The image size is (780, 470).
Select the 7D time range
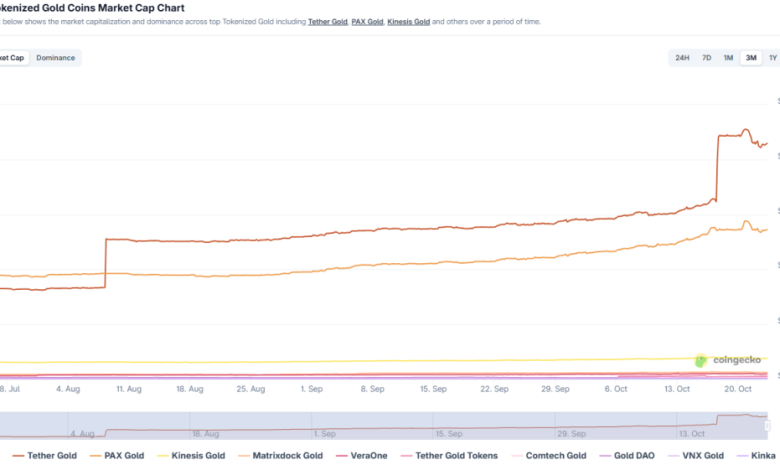point(706,58)
